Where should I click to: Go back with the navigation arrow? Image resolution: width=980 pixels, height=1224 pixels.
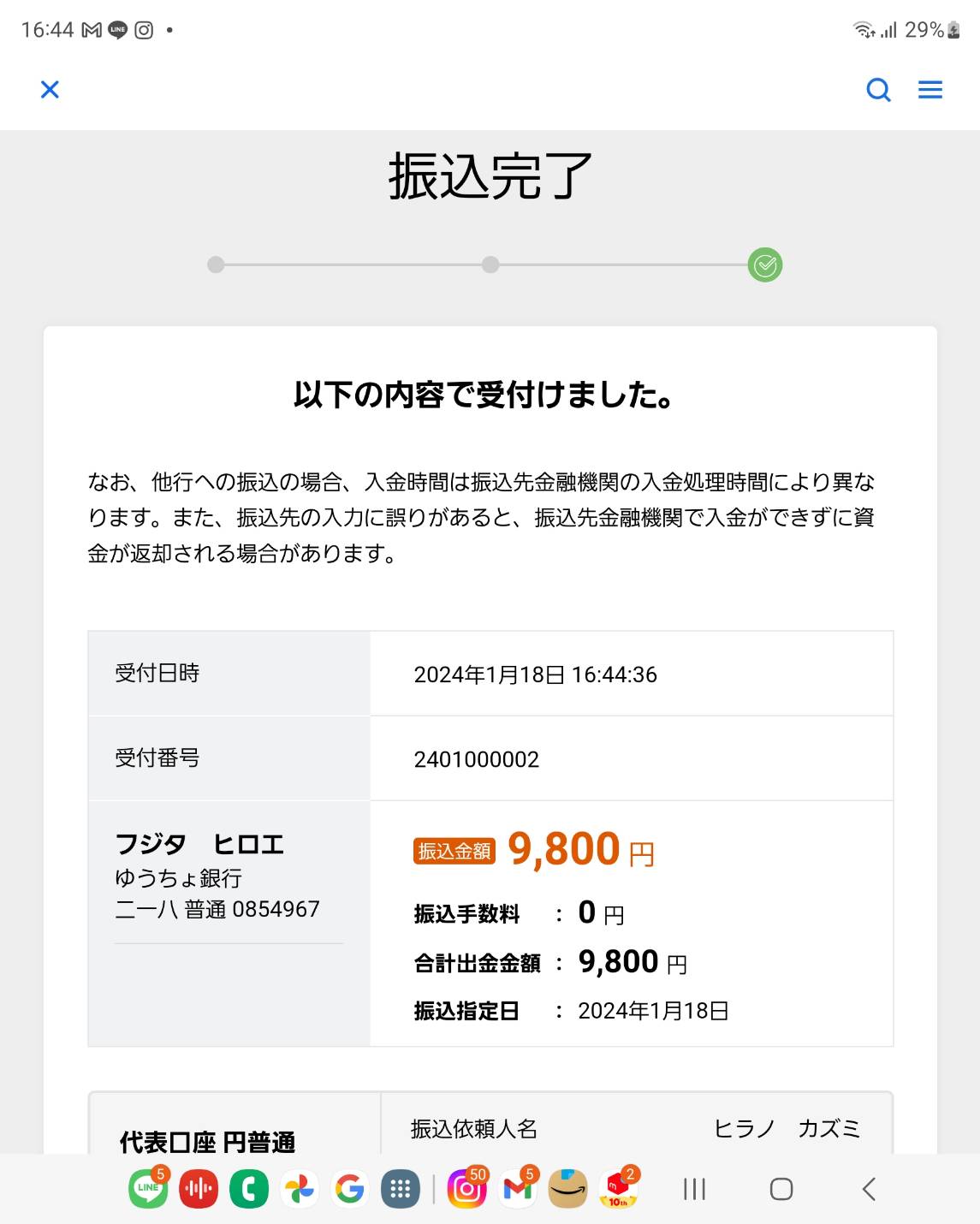point(869,1189)
